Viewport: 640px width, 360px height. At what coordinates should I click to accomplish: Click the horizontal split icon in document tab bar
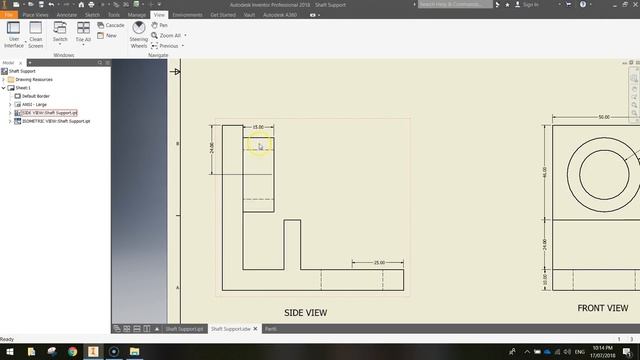137,329
